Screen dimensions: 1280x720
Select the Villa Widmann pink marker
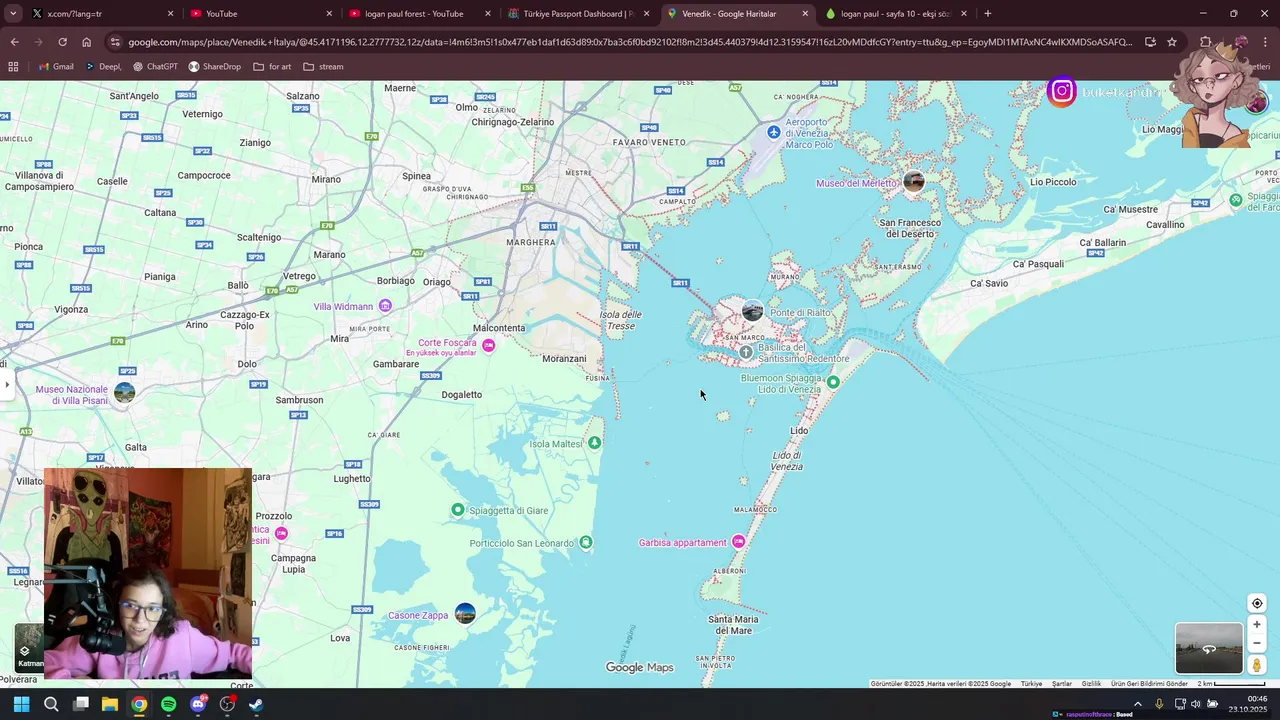click(x=385, y=306)
